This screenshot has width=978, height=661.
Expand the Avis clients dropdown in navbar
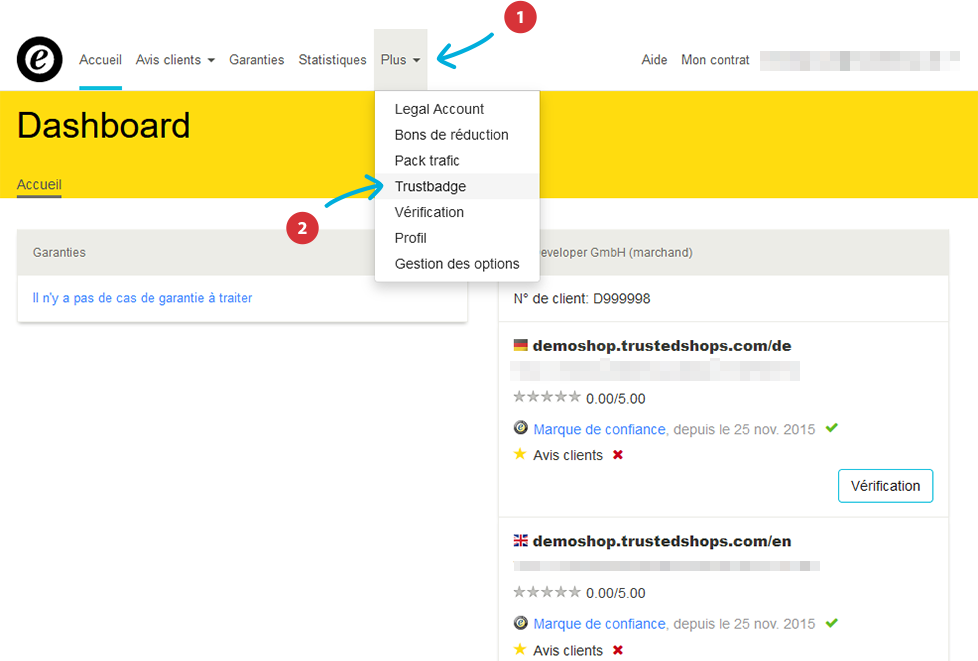(x=175, y=60)
